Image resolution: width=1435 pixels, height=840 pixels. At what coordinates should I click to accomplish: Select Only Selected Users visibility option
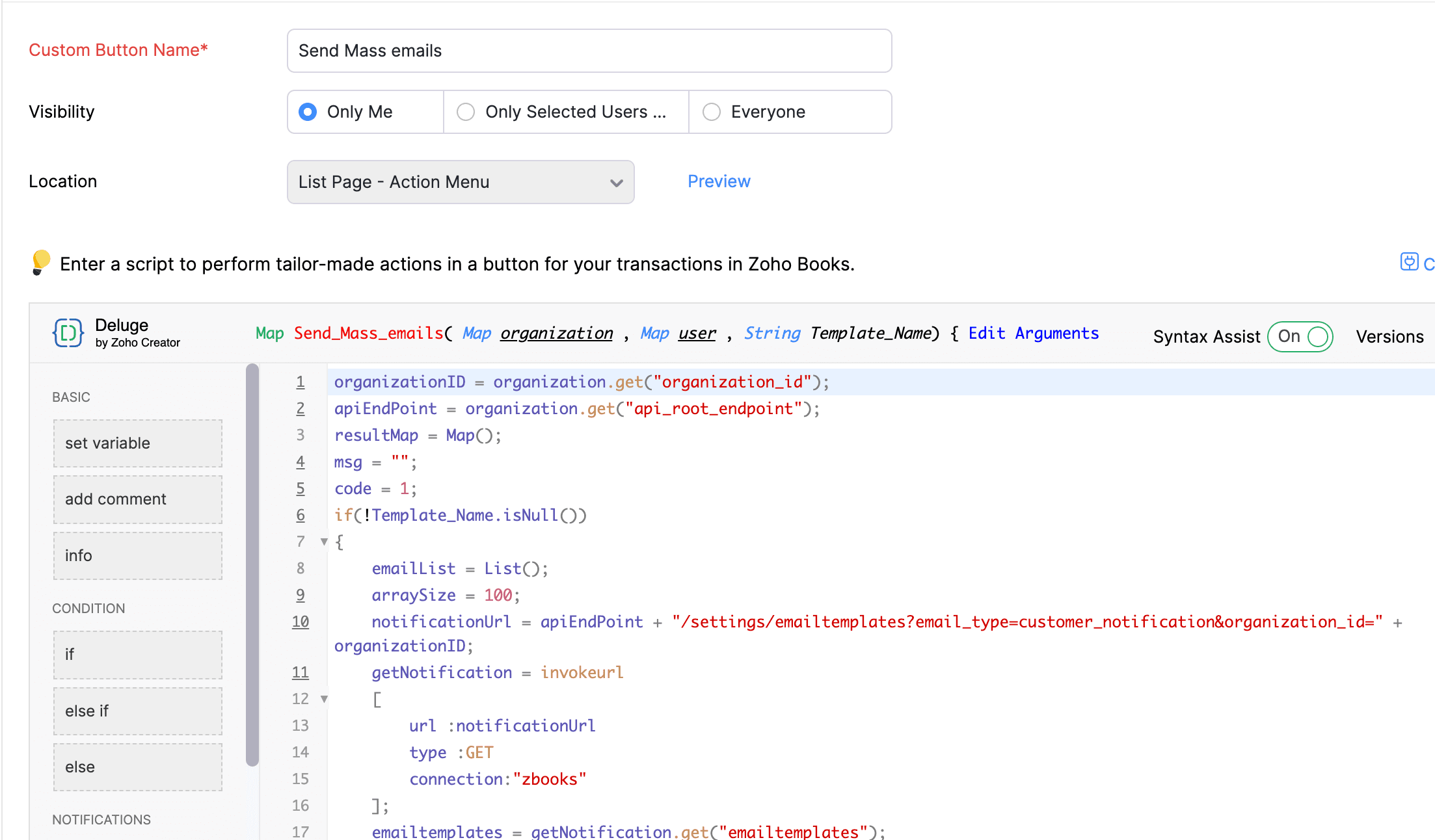click(x=566, y=112)
